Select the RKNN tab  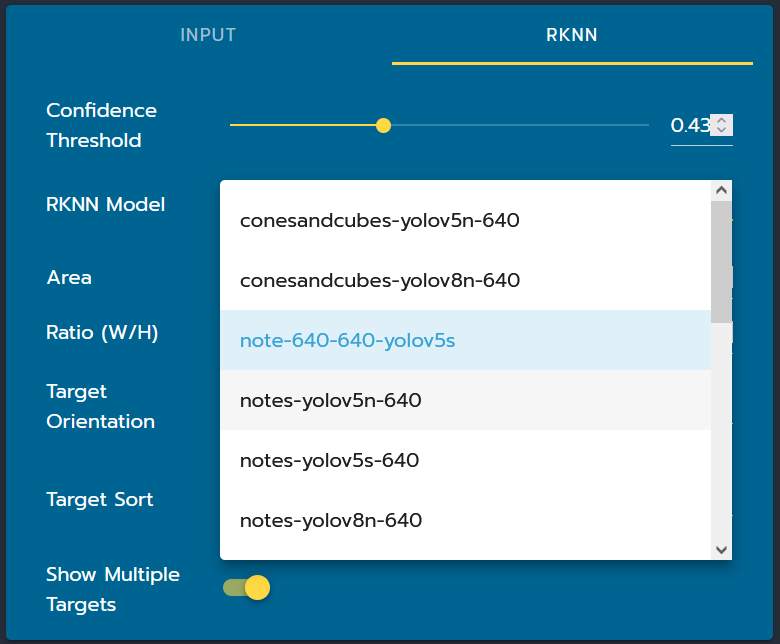tap(572, 35)
